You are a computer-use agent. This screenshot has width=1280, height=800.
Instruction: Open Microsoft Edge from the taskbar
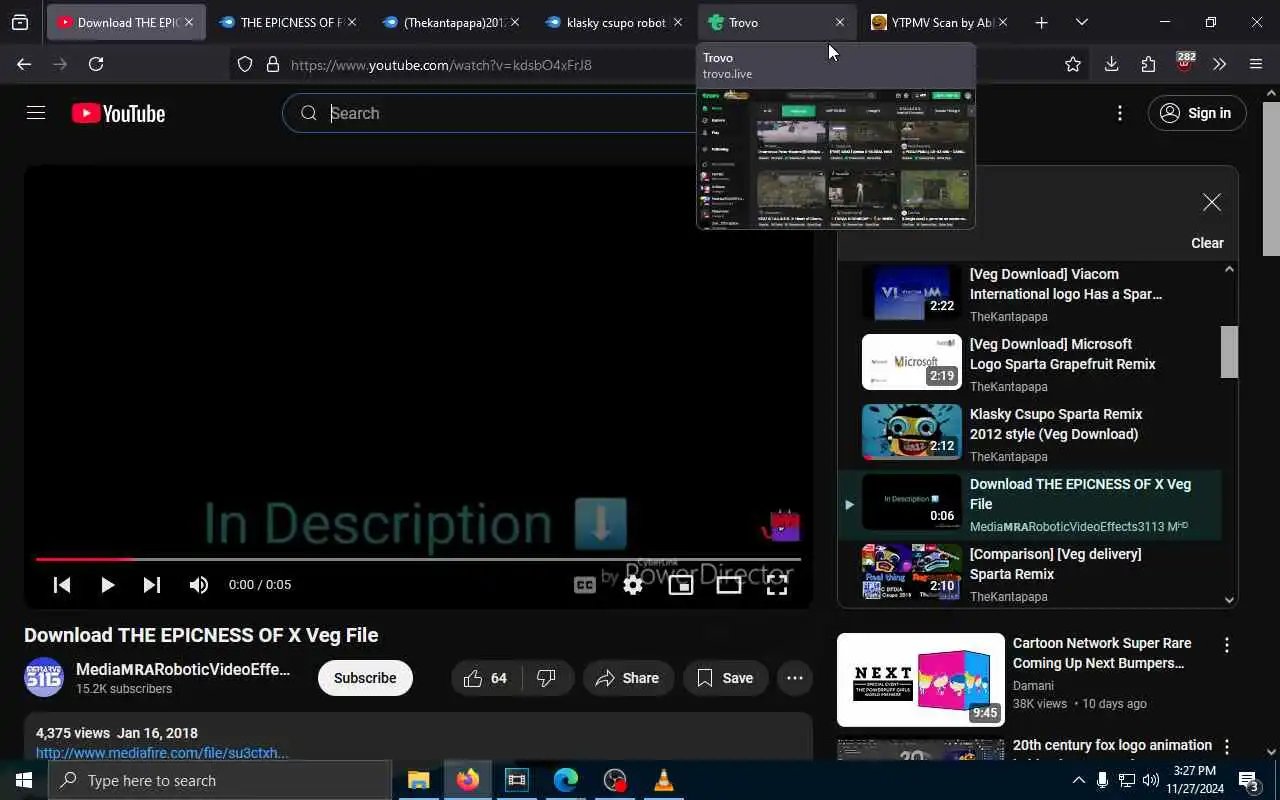point(566,780)
